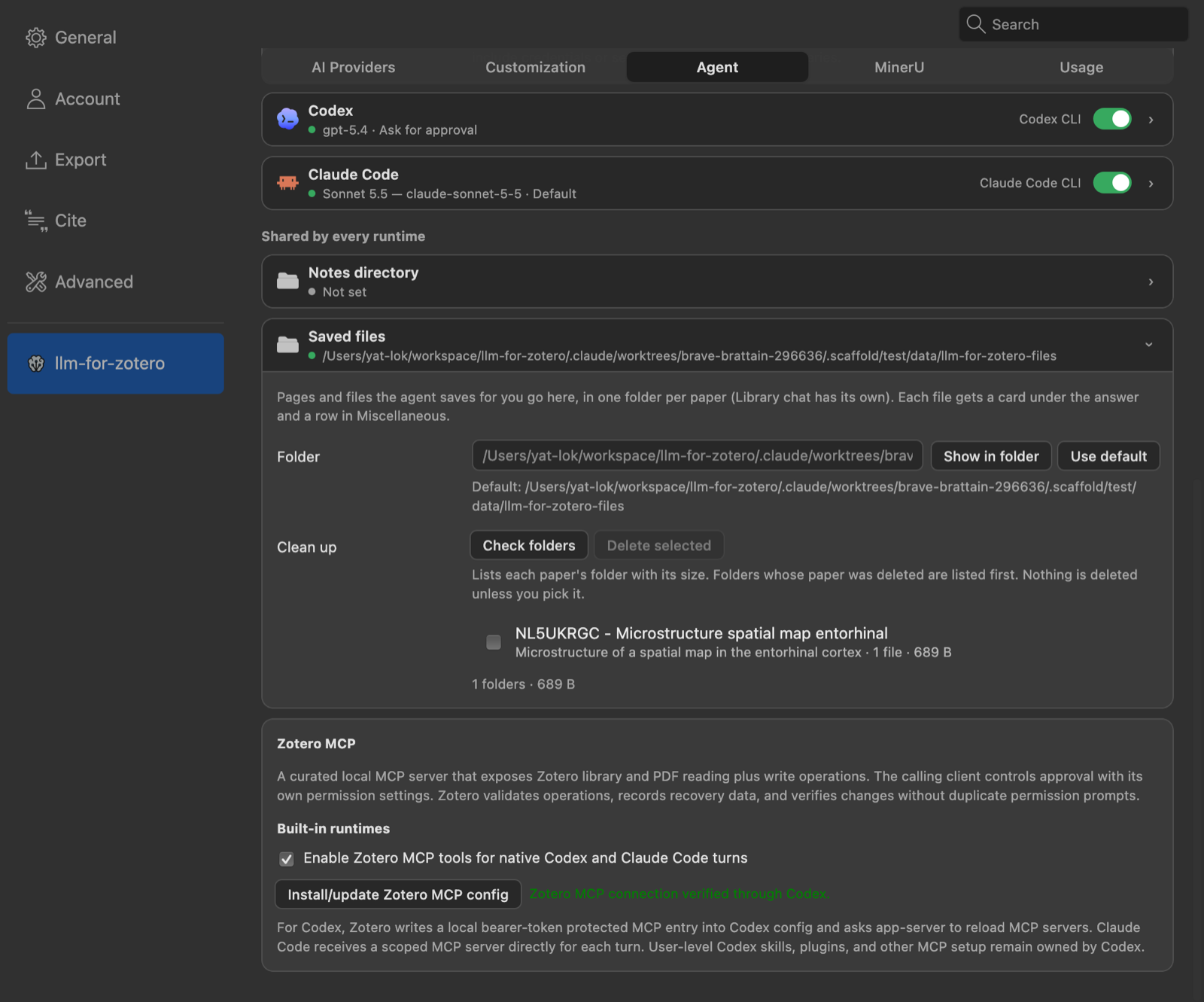Uncheck Enable Zotero MCP tools checkbox
Screen dimensions: 1204x1002
pos(287,859)
